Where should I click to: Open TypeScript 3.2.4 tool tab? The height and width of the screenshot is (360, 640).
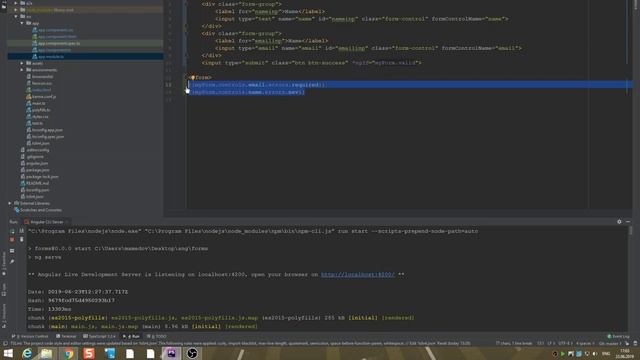coord(99,336)
